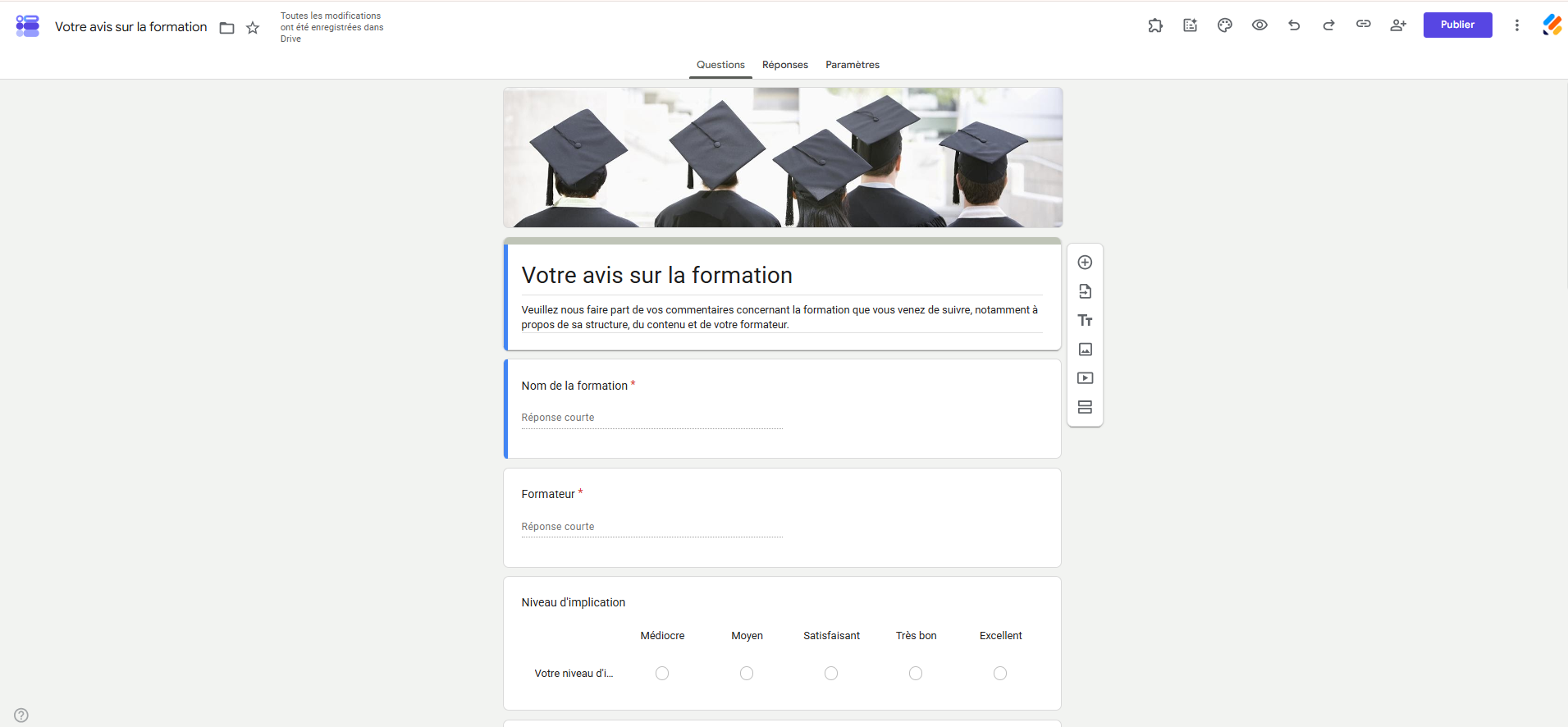Switch to the Réponses tab

(785, 65)
